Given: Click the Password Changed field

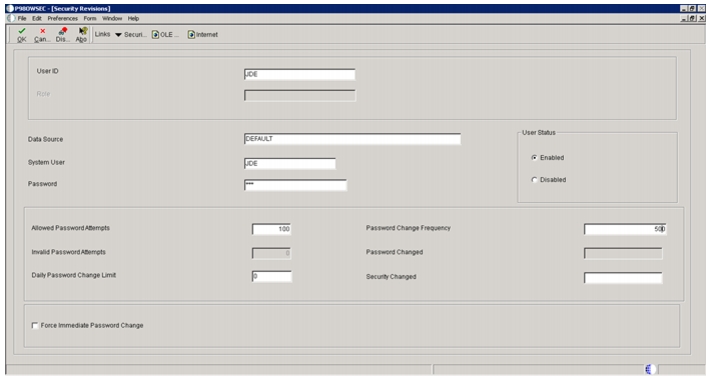Looking at the screenshot, I should [623, 253].
